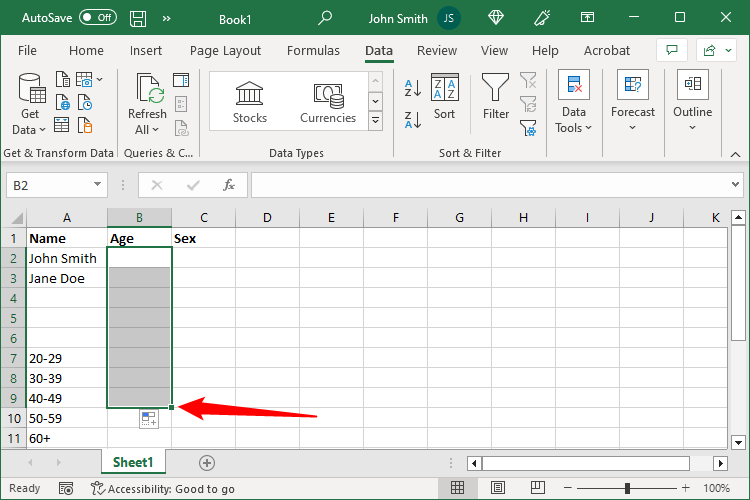Switch to Page Layout view
The height and width of the screenshot is (500, 750).
(498, 488)
